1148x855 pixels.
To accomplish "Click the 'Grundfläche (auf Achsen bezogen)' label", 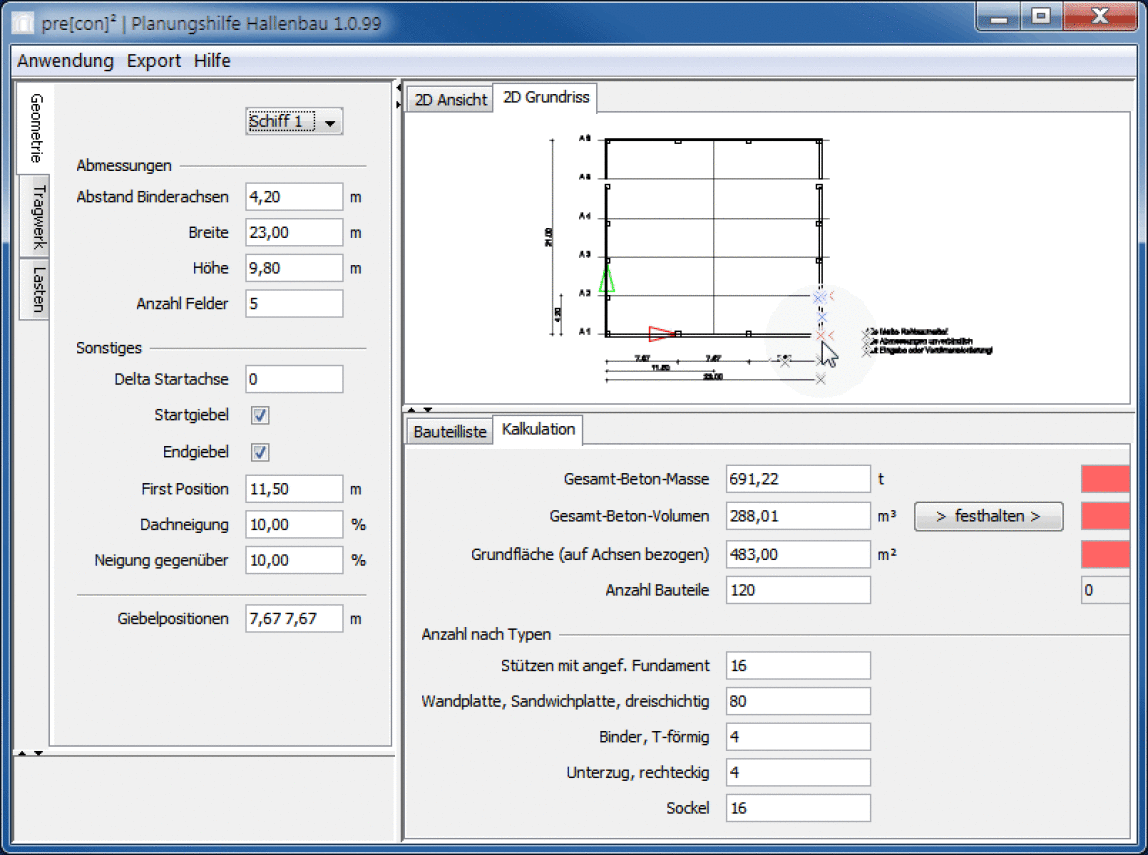I will tap(590, 554).
